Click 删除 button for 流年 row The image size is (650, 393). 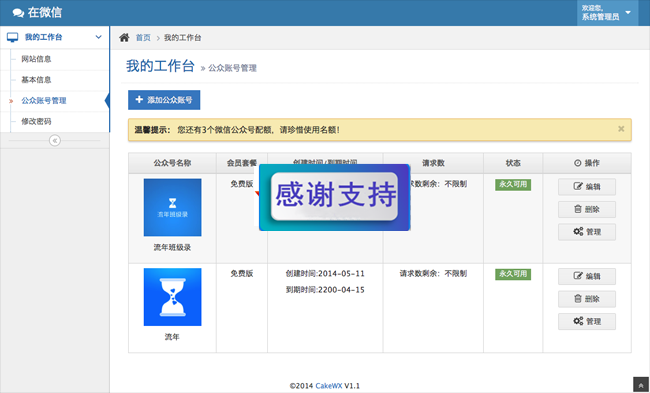[x=587, y=299]
